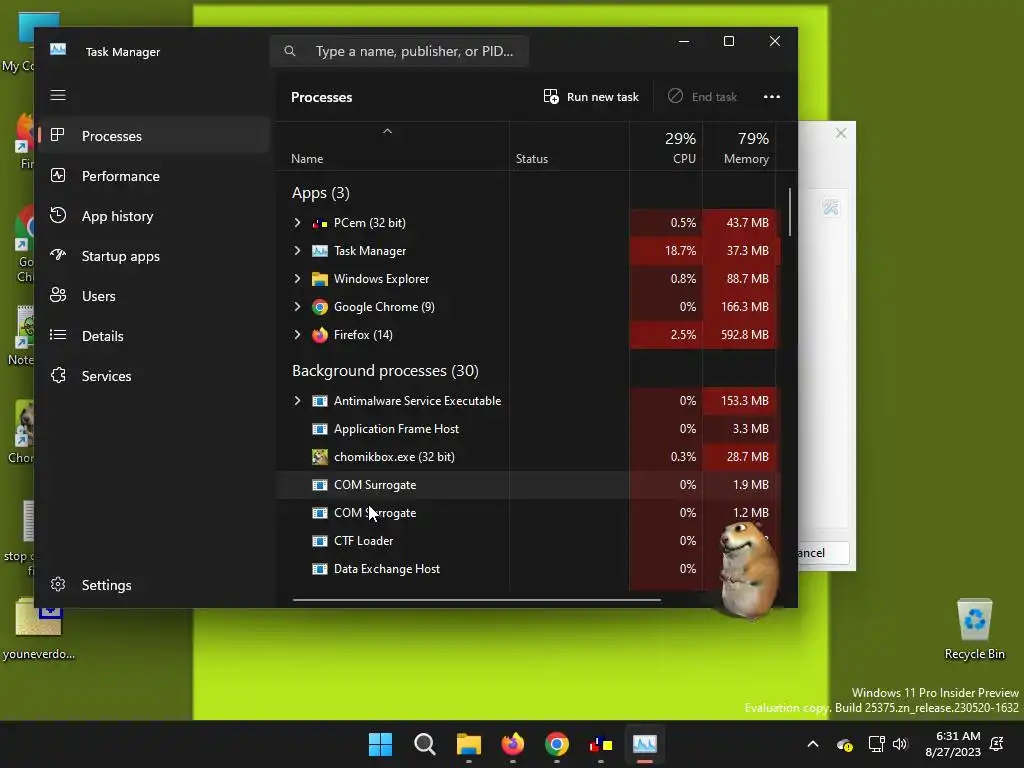Select the Windows Explorer folder icon row

(319, 279)
